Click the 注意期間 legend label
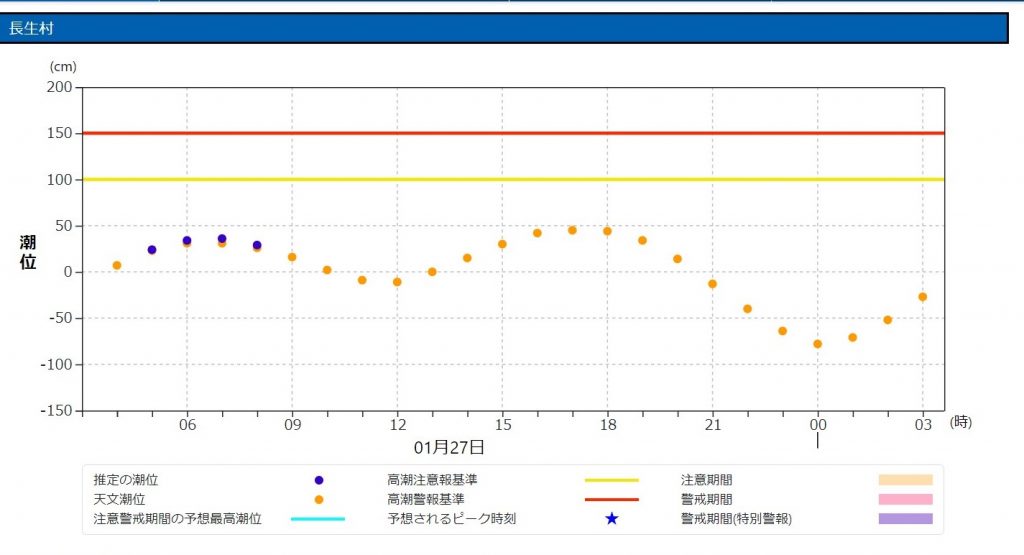 (x=706, y=480)
